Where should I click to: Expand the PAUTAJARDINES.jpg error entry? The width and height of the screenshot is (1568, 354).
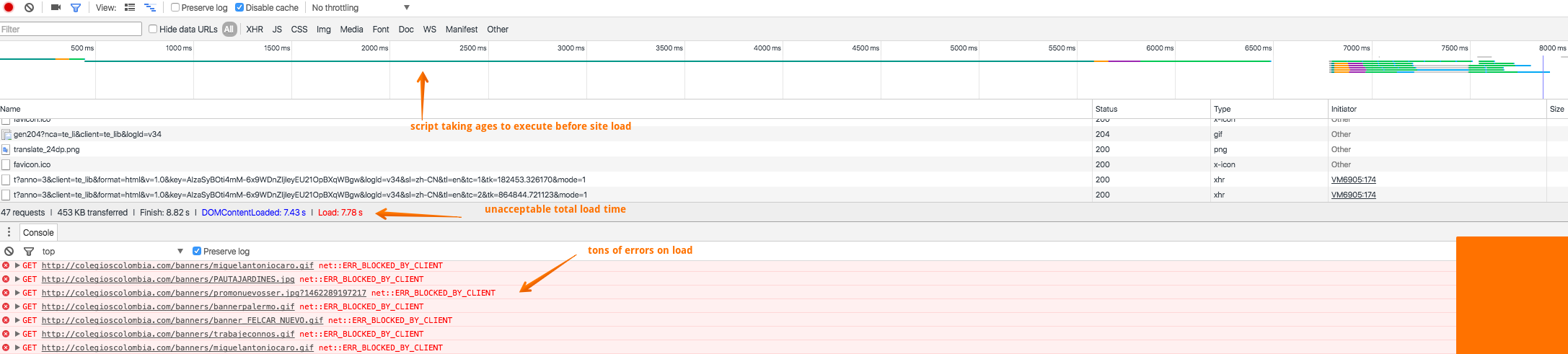17,279
